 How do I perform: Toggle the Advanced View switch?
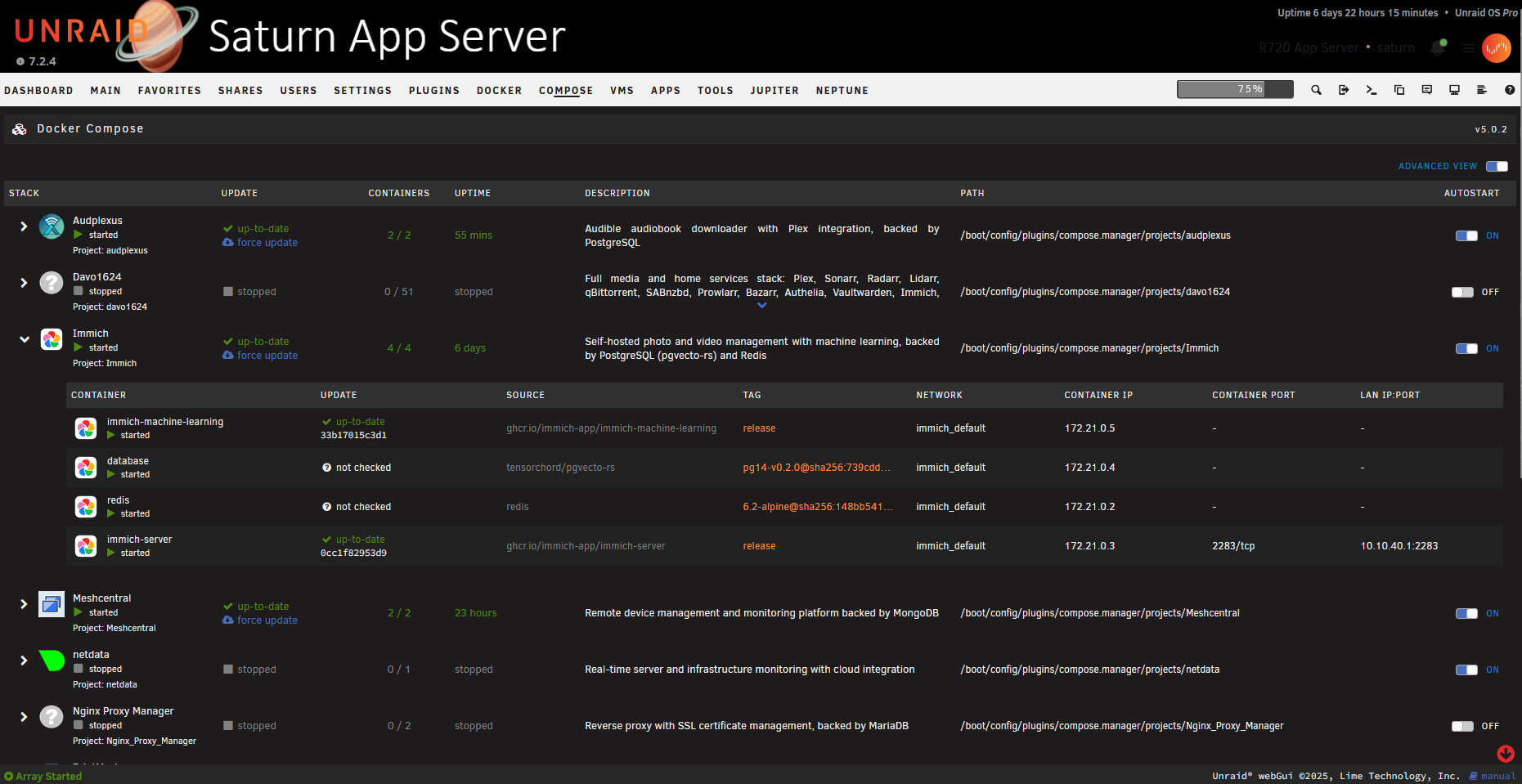click(x=1497, y=166)
